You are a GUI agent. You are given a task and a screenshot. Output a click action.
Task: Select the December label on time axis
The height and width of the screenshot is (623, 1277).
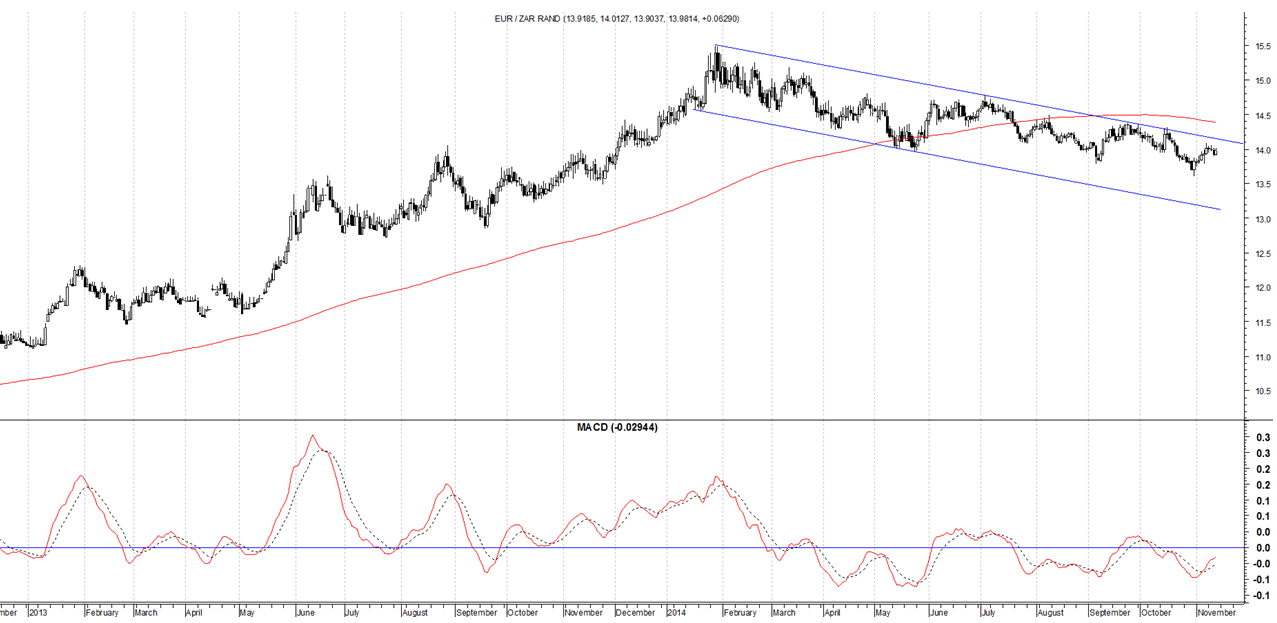tap(635, 611)
